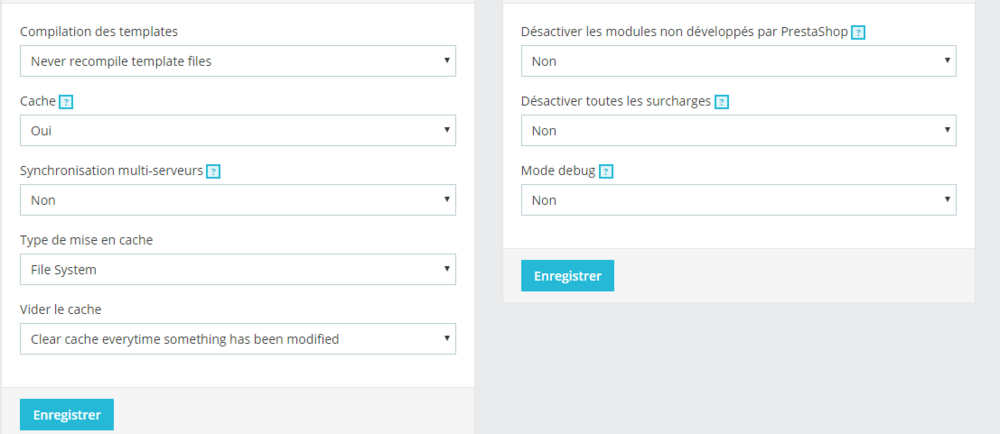Image resolution: width=1000 pixels, height=434 pixels.
Task: Expand the Synchronisation multi-serveurs dropdown
Action: point(238,200)
